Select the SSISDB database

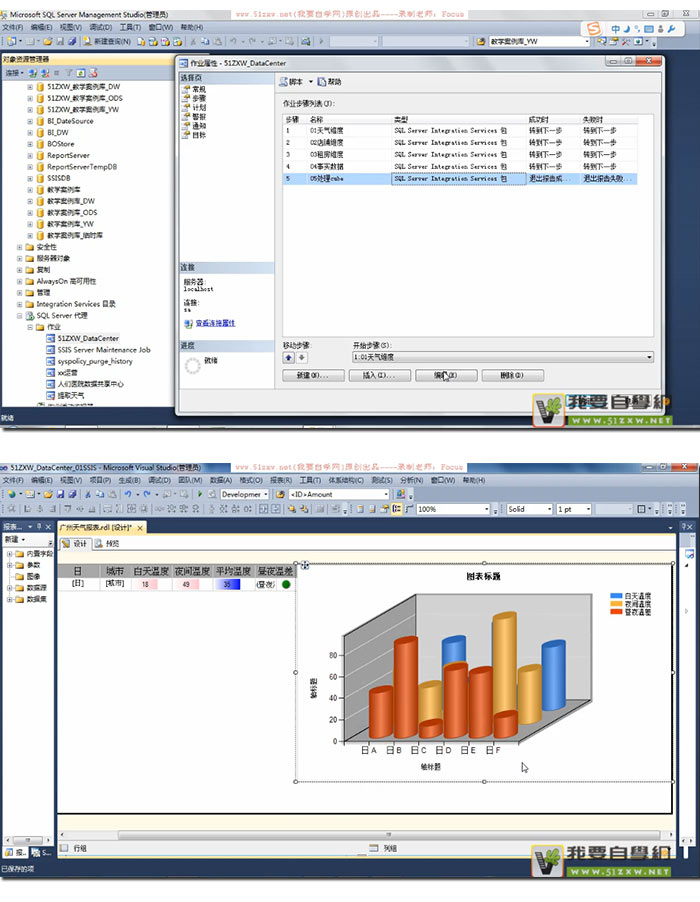click(x=59, y=178)
